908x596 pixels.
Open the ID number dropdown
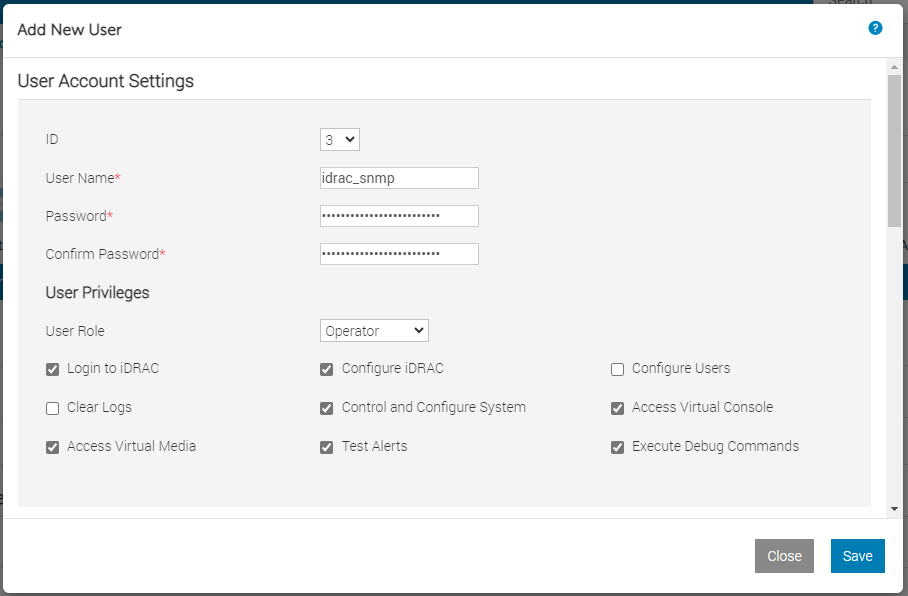point(340,140)
